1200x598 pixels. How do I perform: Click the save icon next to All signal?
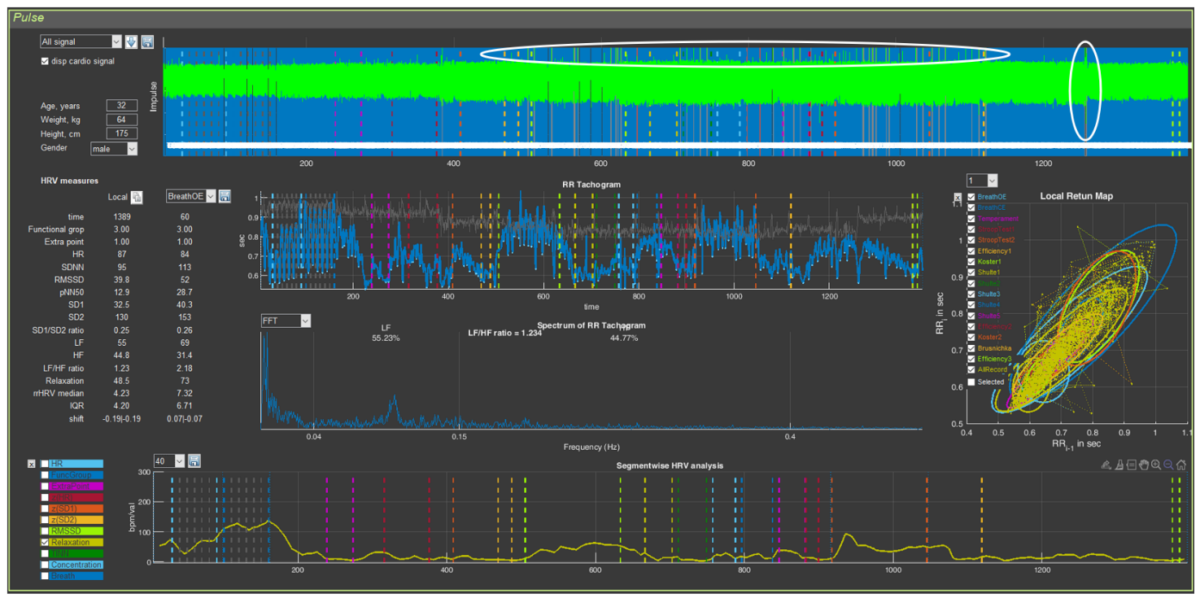[147, 42]
